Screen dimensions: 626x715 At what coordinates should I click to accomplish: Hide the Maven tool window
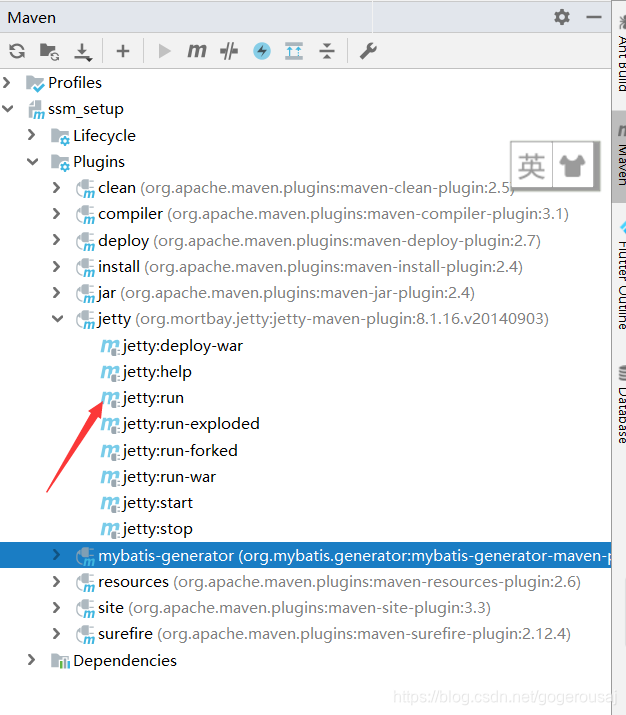coord(594,17)
